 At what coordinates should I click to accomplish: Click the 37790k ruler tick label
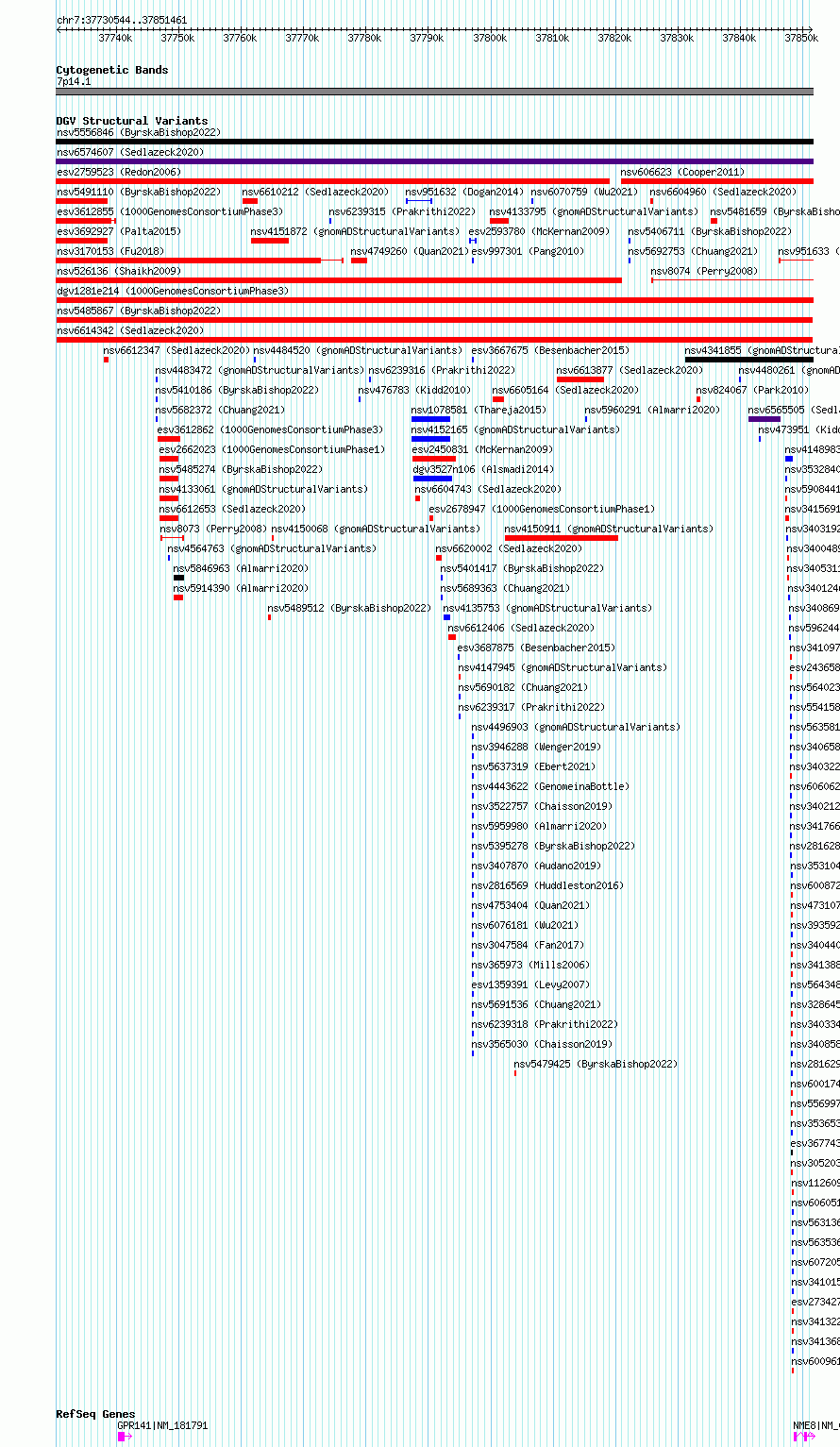[x=427, y=38]
